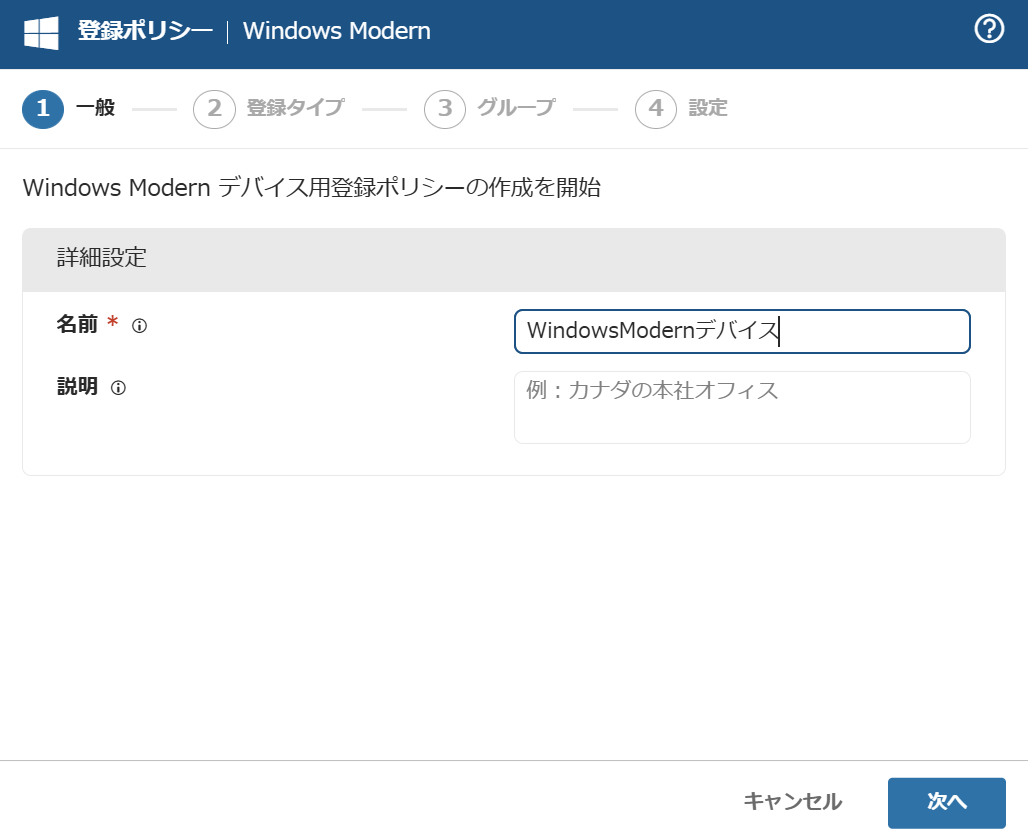Show info tooltip beside 名前 label
Screen dimensions: 1028x836
[x=139, y=325]
